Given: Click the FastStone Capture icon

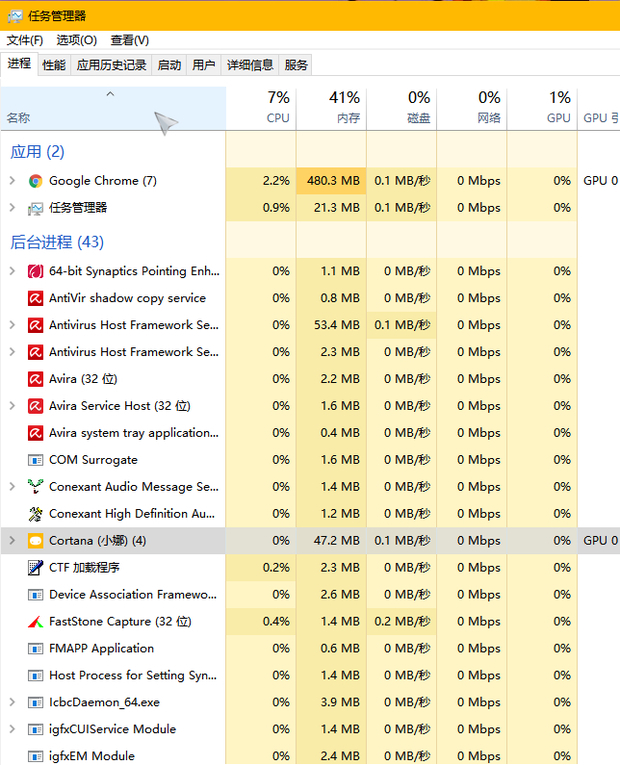Looking at the screenshot, I should [x=36, y=622].
